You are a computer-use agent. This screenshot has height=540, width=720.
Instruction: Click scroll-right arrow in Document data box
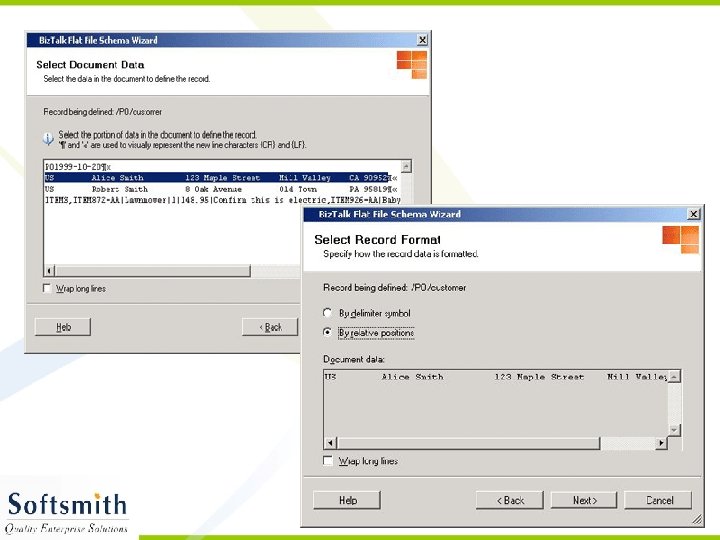(x=661, y=443)
